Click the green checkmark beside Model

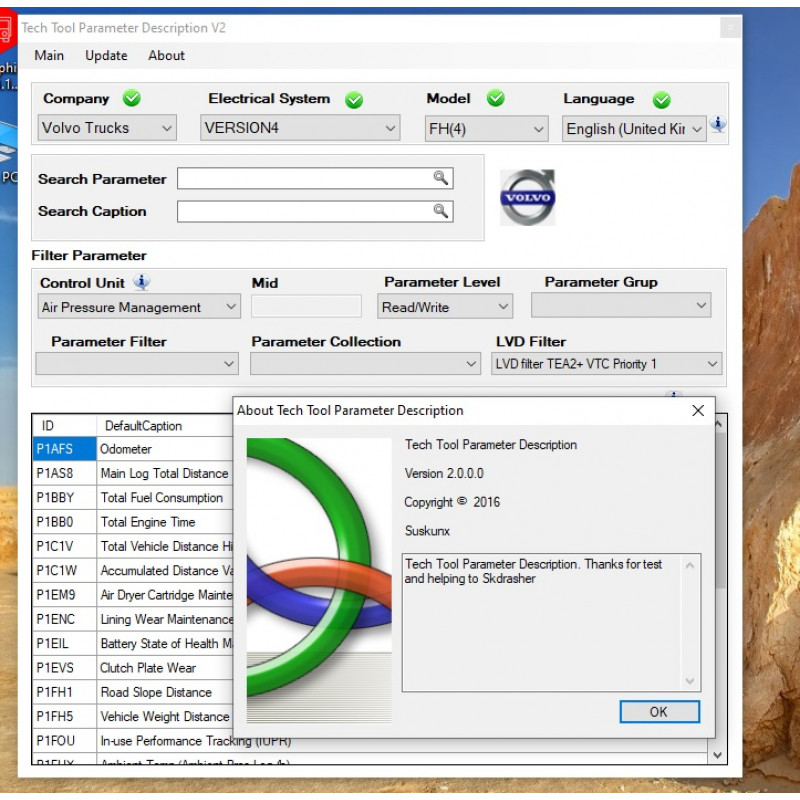(493, 98)
